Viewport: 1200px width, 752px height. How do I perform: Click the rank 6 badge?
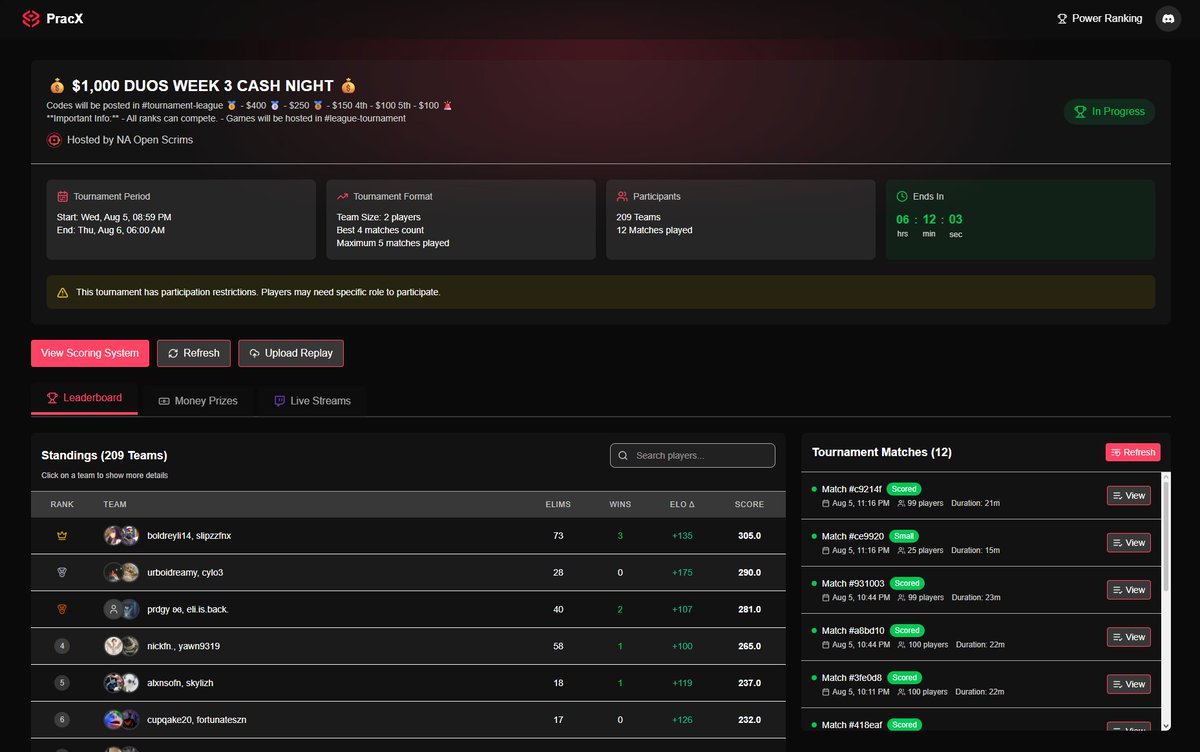62,719
